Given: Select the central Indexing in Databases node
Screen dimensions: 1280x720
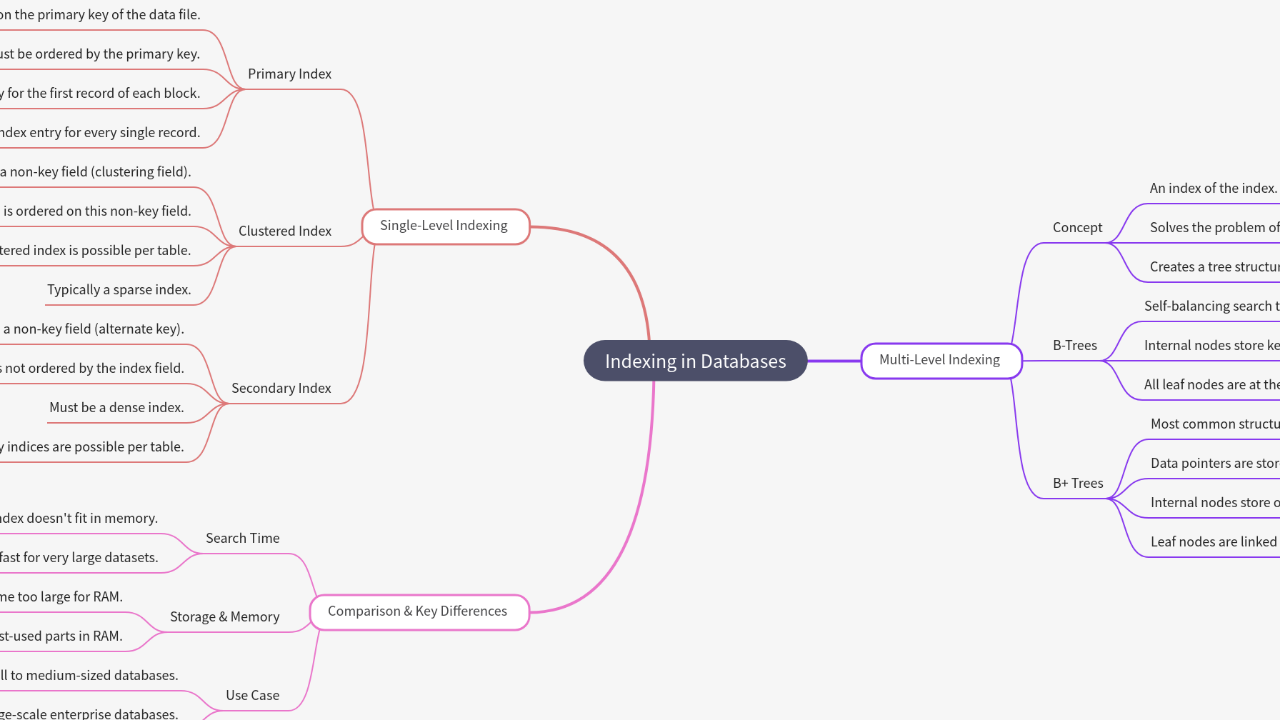Looking at the screenshot, I should (x=695, y=361).
